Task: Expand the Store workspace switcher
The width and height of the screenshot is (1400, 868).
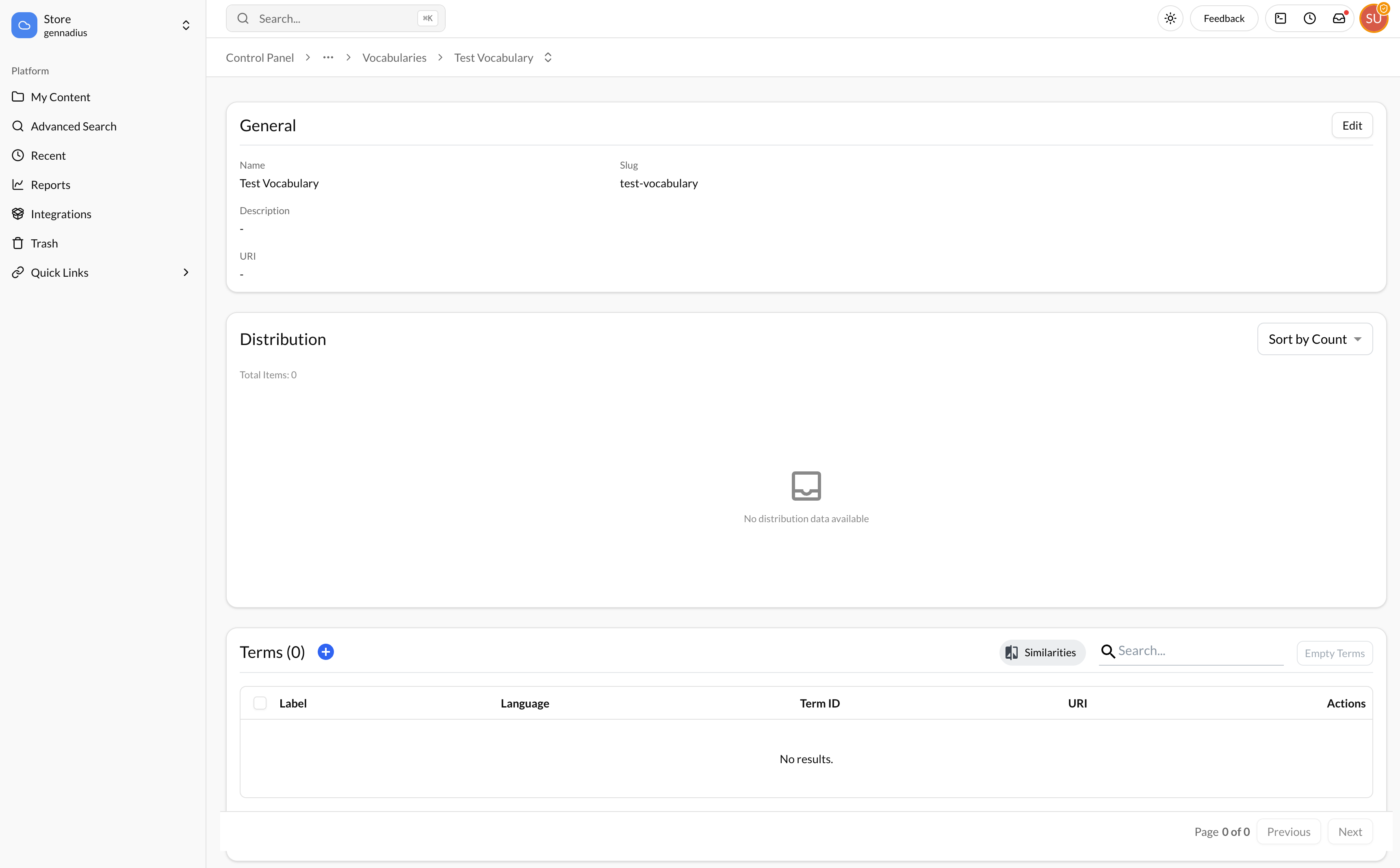Action: pyautogui.click(x=185, y=25)
